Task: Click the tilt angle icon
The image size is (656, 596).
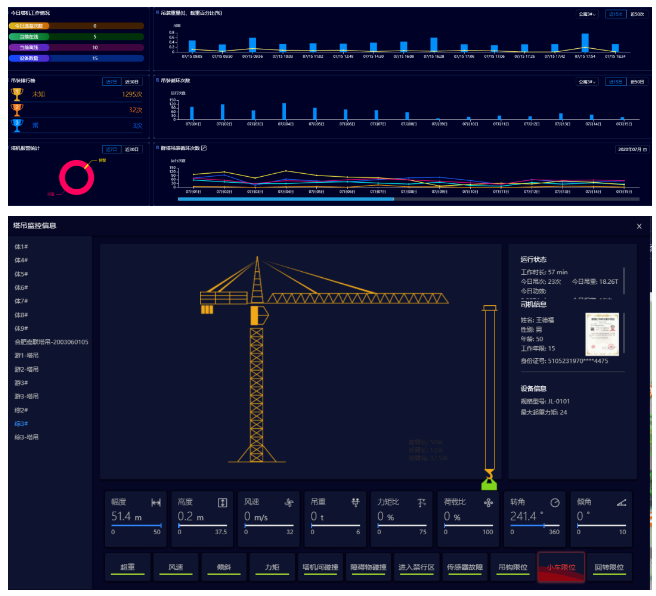Action: tap(621, 502)
